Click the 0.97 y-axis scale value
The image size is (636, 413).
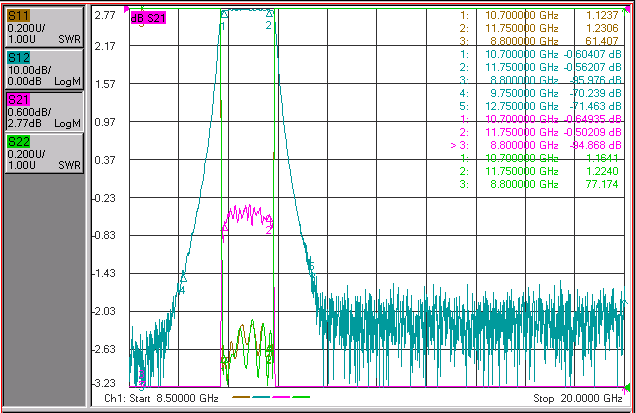(105, 122)
